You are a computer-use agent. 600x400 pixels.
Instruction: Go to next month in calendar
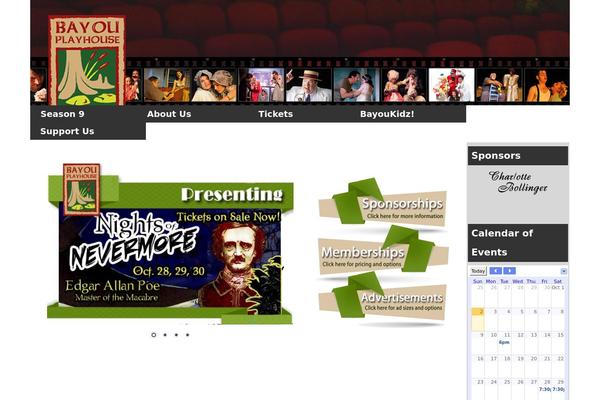[x=509, y=271]
